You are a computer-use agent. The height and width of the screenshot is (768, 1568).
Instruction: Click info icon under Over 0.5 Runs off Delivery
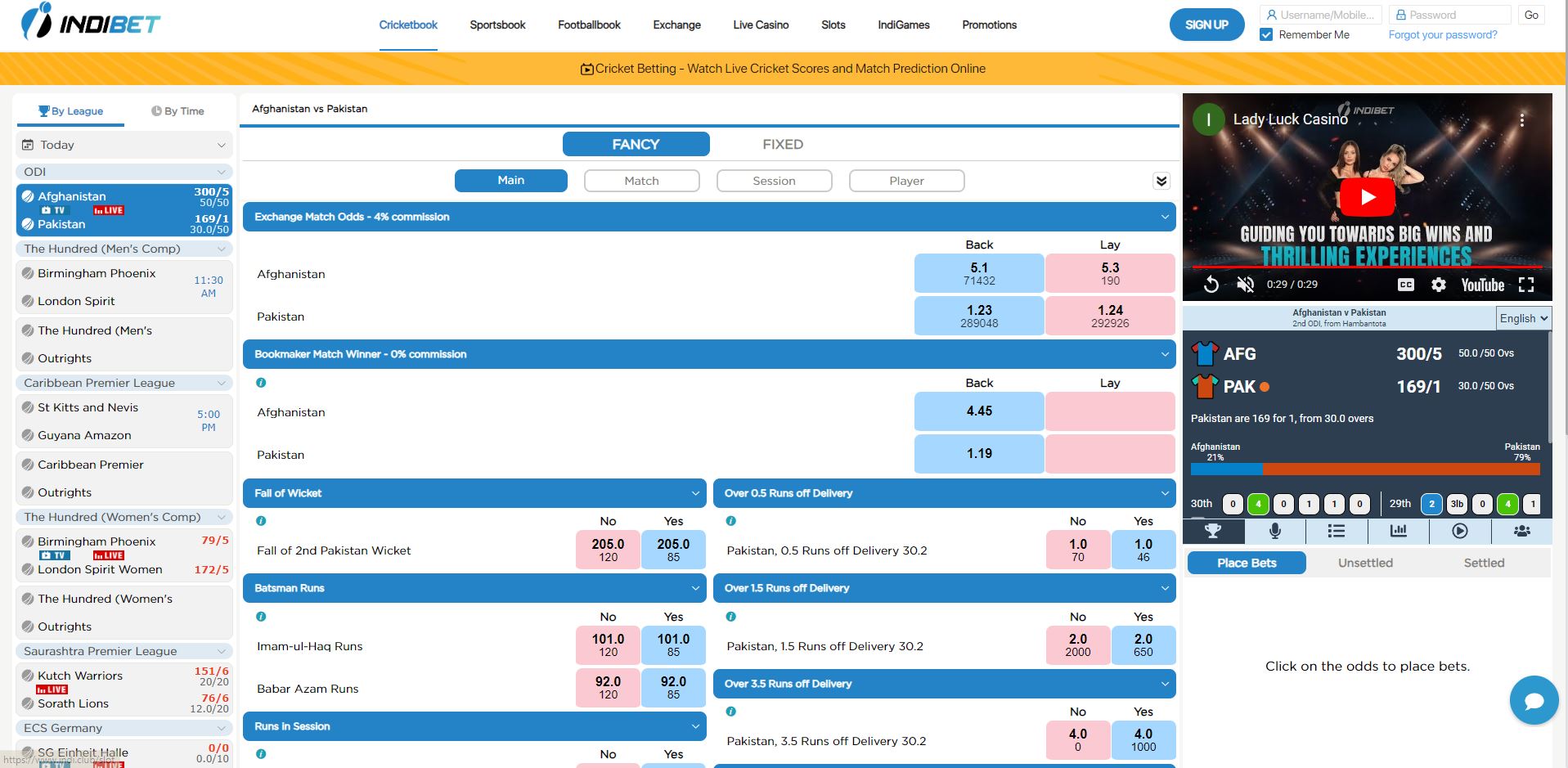[731, 521]
